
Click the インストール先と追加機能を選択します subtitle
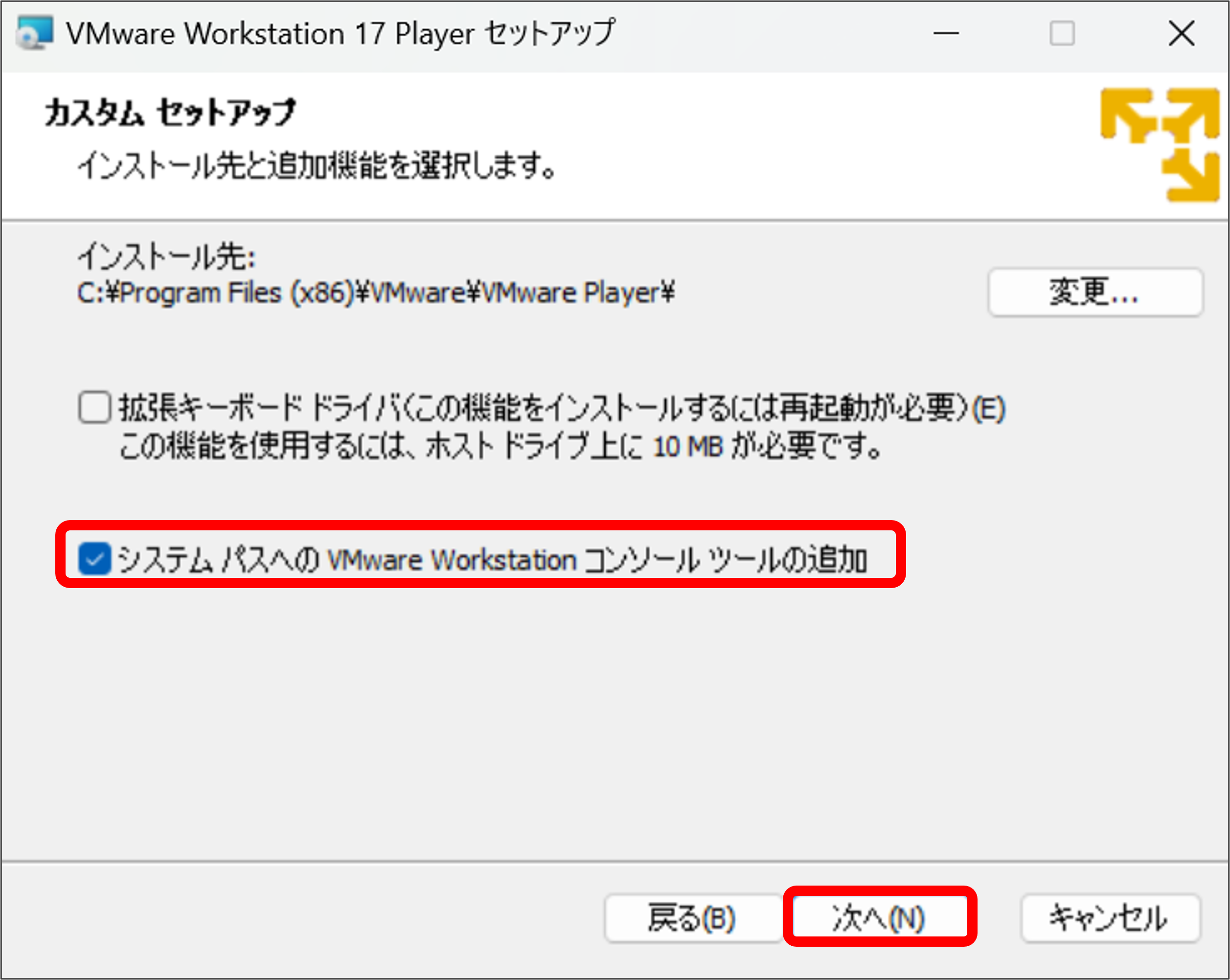coord(317,166)
